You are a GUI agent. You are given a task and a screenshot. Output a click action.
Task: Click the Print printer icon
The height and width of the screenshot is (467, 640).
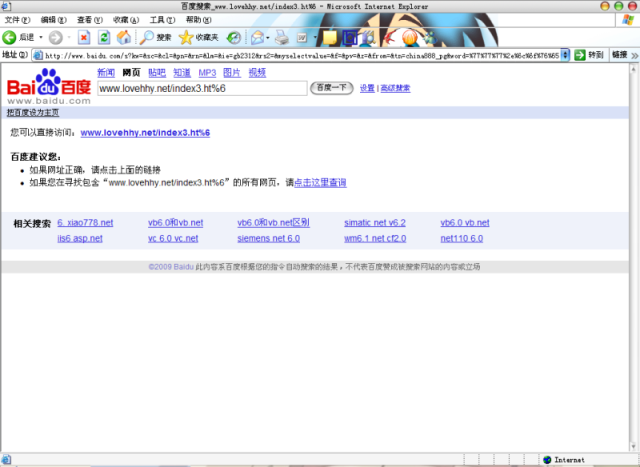click(x=282, y=38)
